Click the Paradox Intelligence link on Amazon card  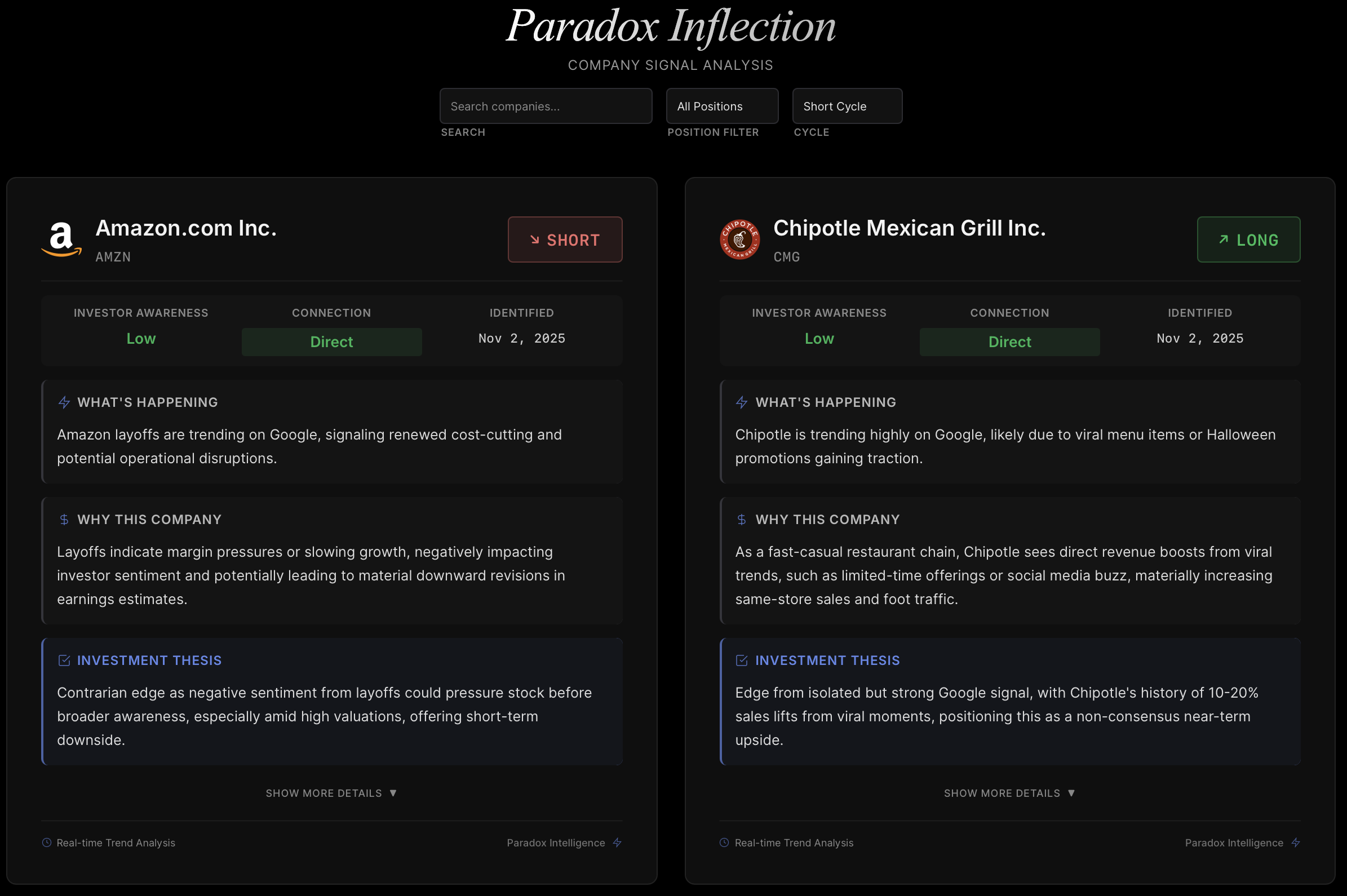point(556,842)
